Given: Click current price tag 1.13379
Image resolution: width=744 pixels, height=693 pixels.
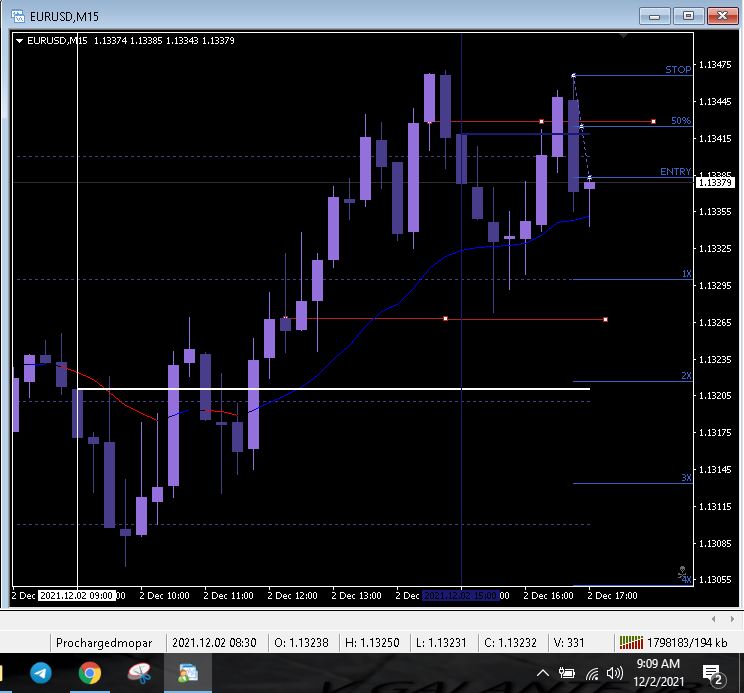Looking at the screenshot, I should [x=715, y=183].
